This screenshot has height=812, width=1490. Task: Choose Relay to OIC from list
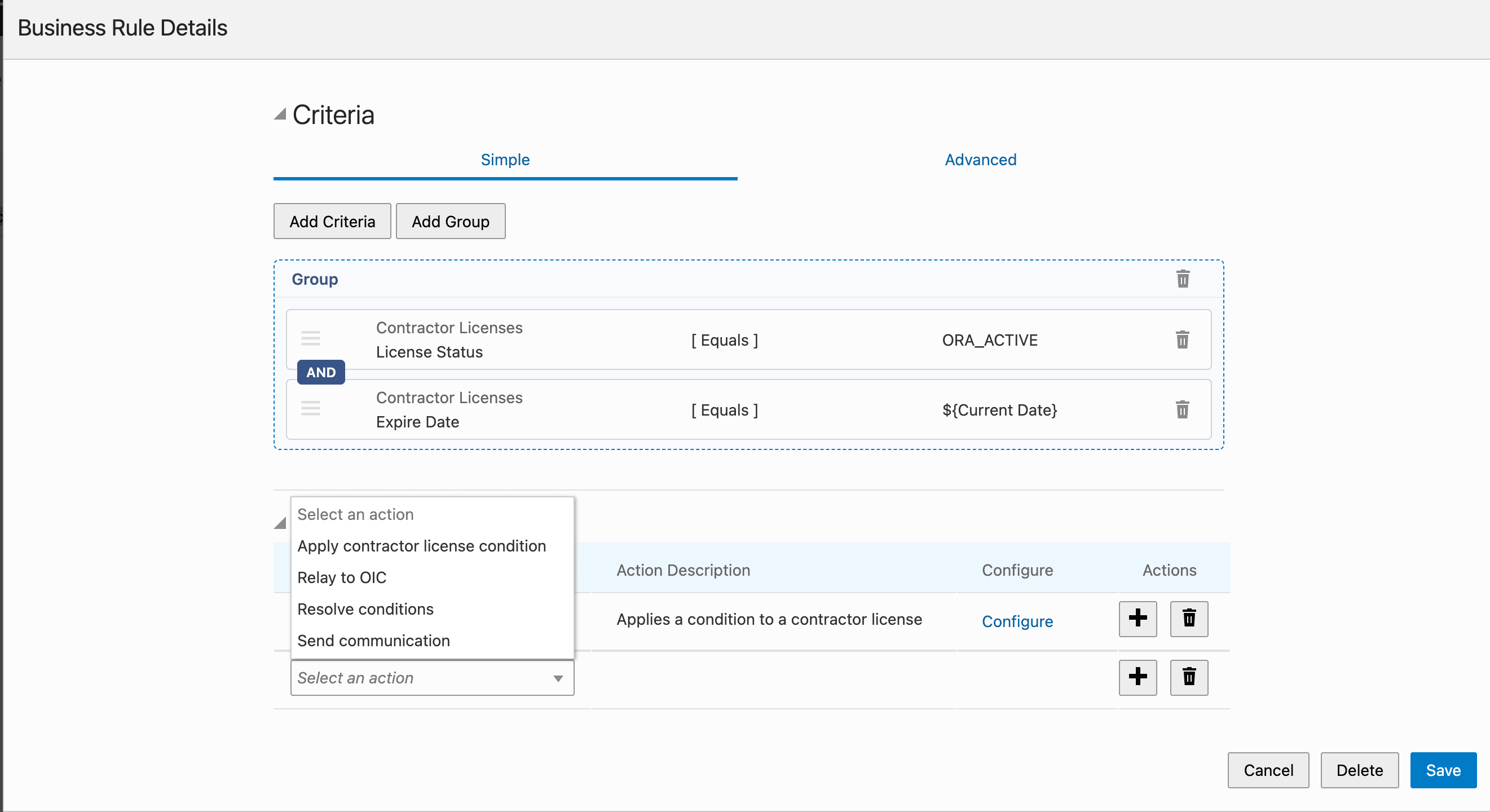[341, 577]
